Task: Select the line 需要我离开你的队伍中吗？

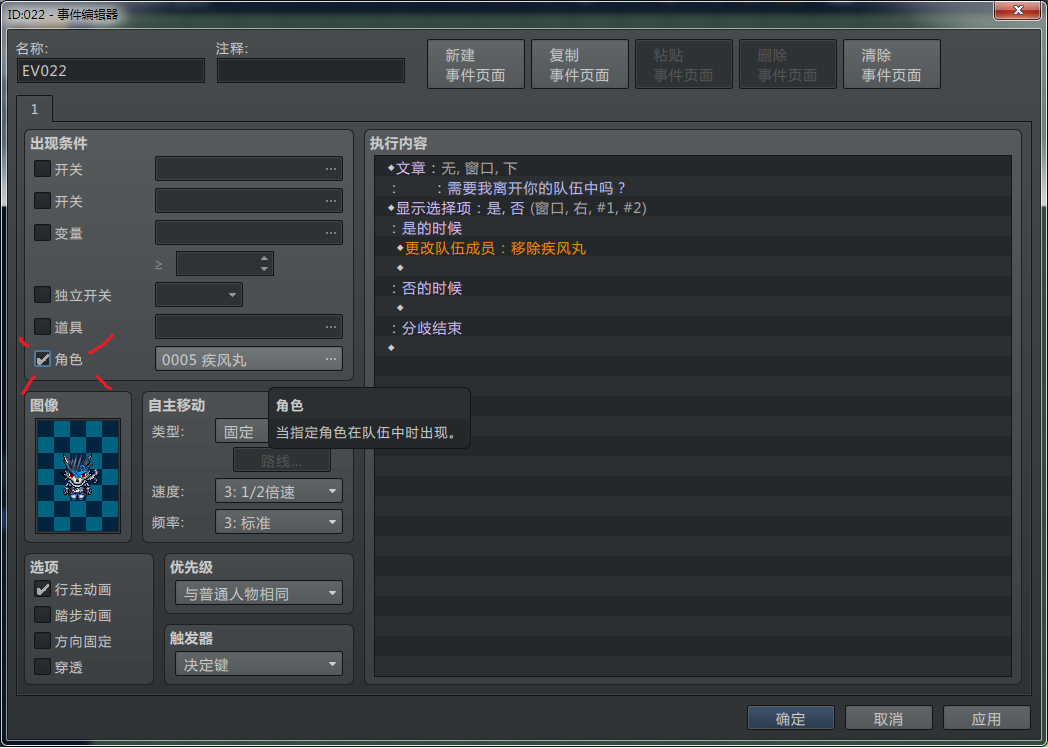Action: (693, 188)
